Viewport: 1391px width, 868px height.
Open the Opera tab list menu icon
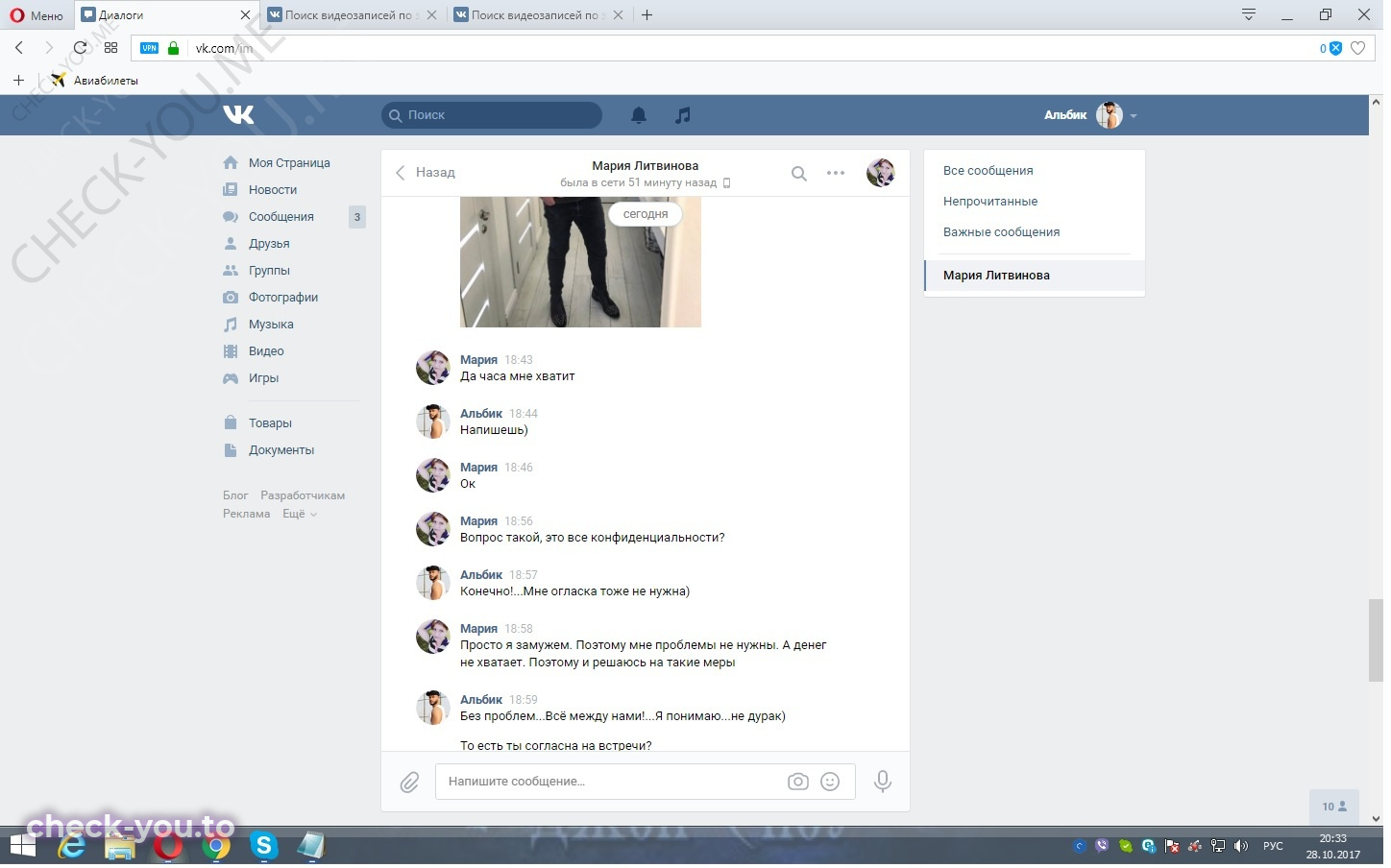(x=1249, y=14)
